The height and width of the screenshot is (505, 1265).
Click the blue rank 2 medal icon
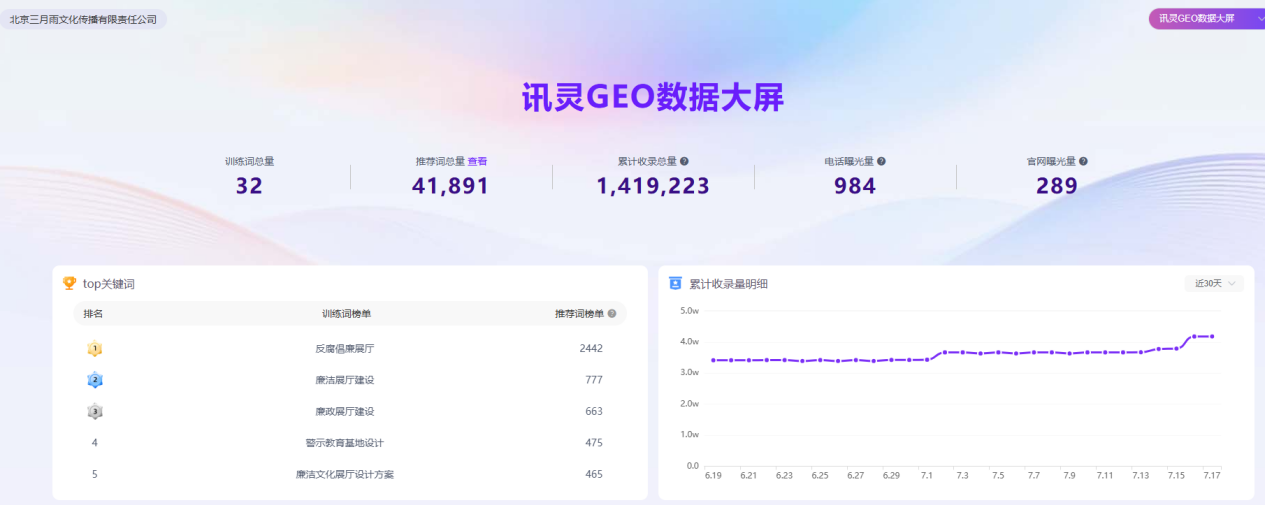click(94, 380)
